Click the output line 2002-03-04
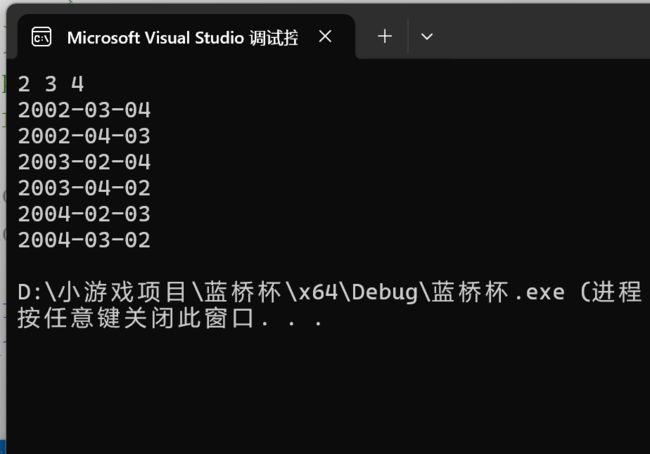Image resolution: width=650 pixels, height=454 pixels. click(84, 110)
